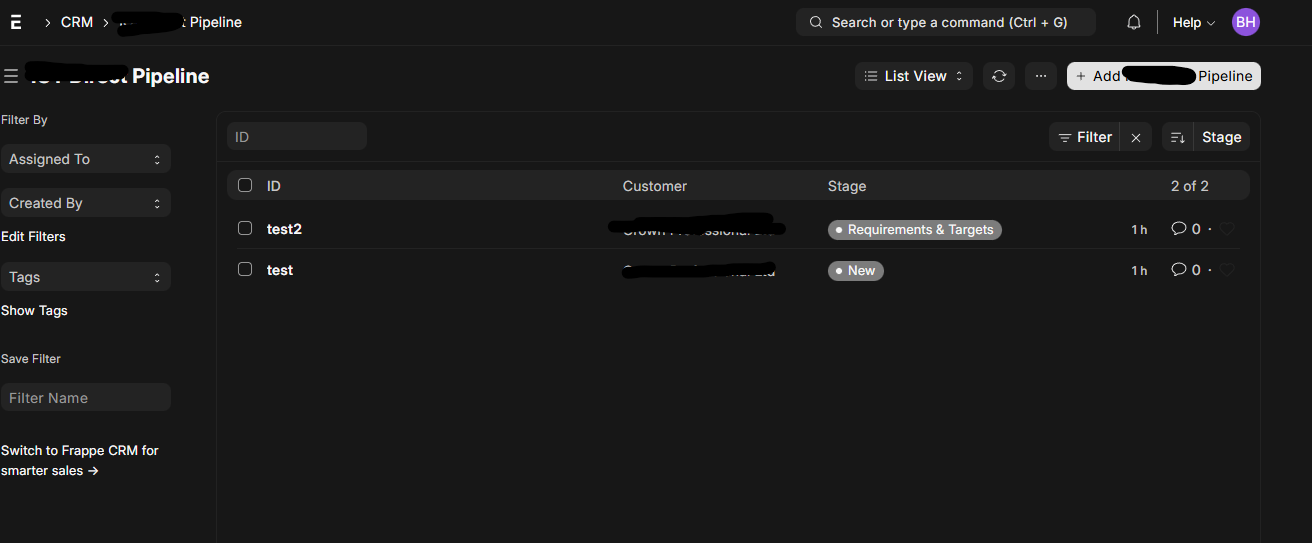Open the List View switcher dropdown
The height and width of the screenshot is (543, 1312).
pos(914,76)
